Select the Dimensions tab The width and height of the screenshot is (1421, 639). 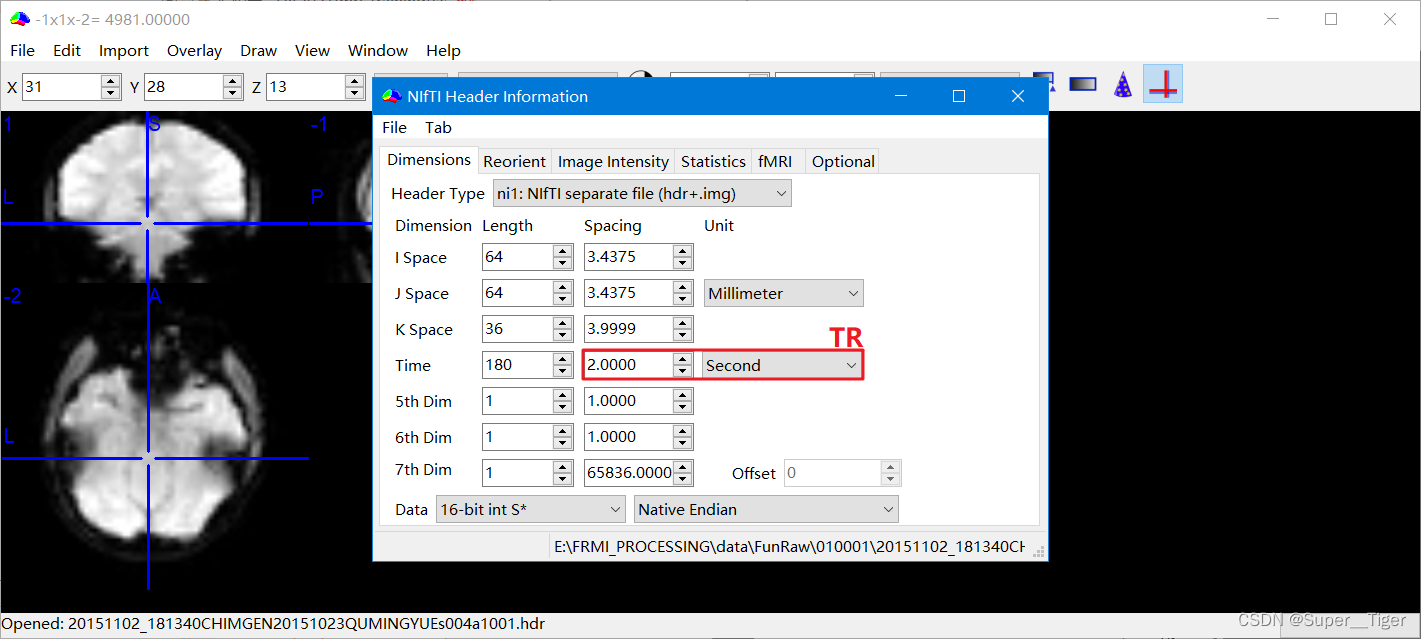point(429,160)
